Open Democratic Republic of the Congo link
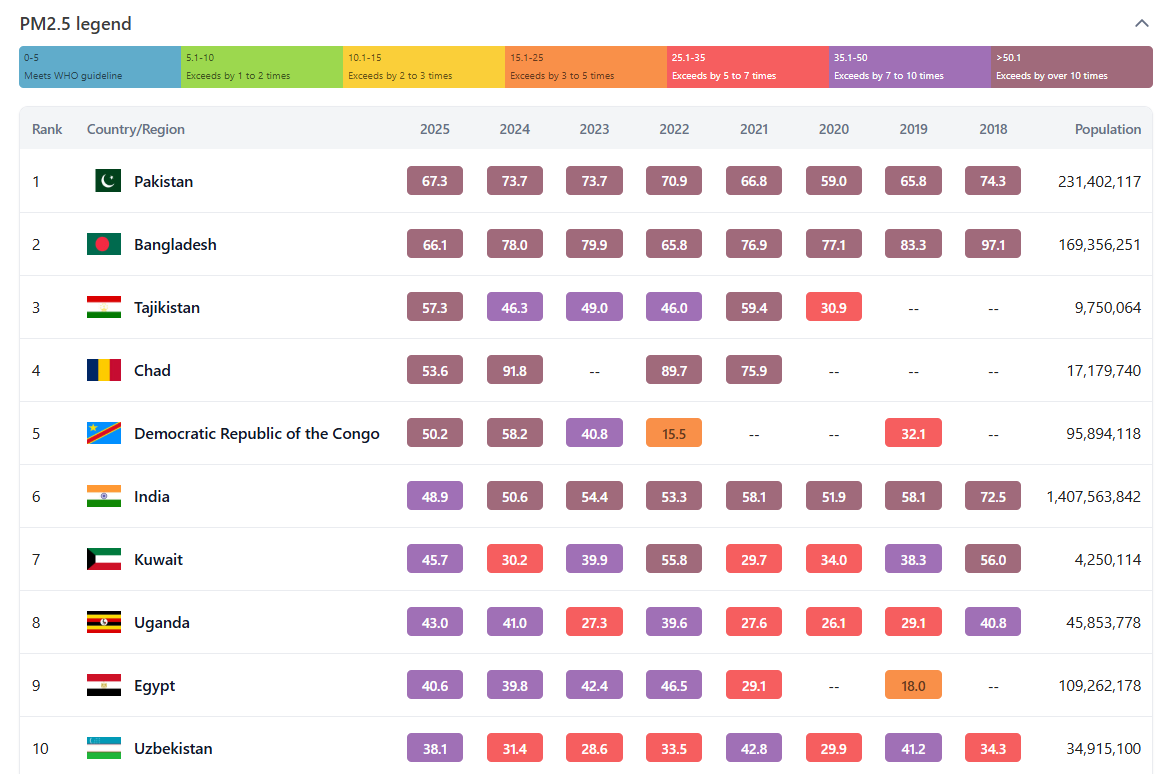Image resolution: width=1170 pixels, height=774 pixels. tap(257, 433)
